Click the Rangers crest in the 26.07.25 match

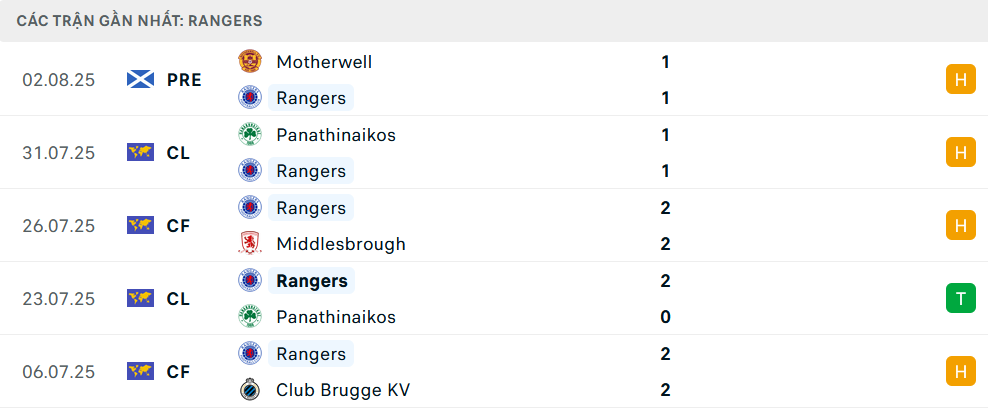pos(250,208)
